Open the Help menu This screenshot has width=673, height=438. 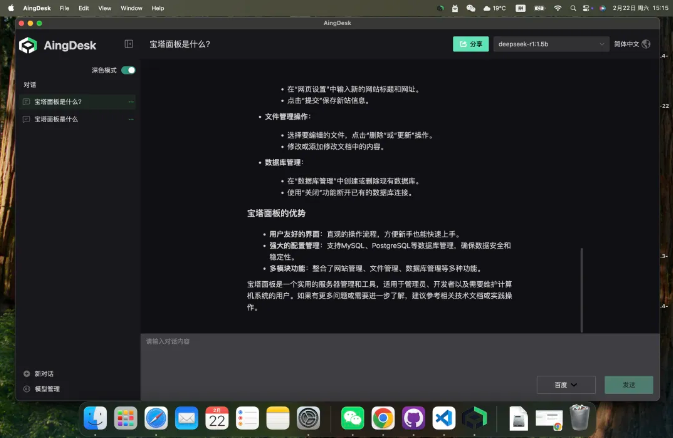pyautogui.click(x=158, y=8)
